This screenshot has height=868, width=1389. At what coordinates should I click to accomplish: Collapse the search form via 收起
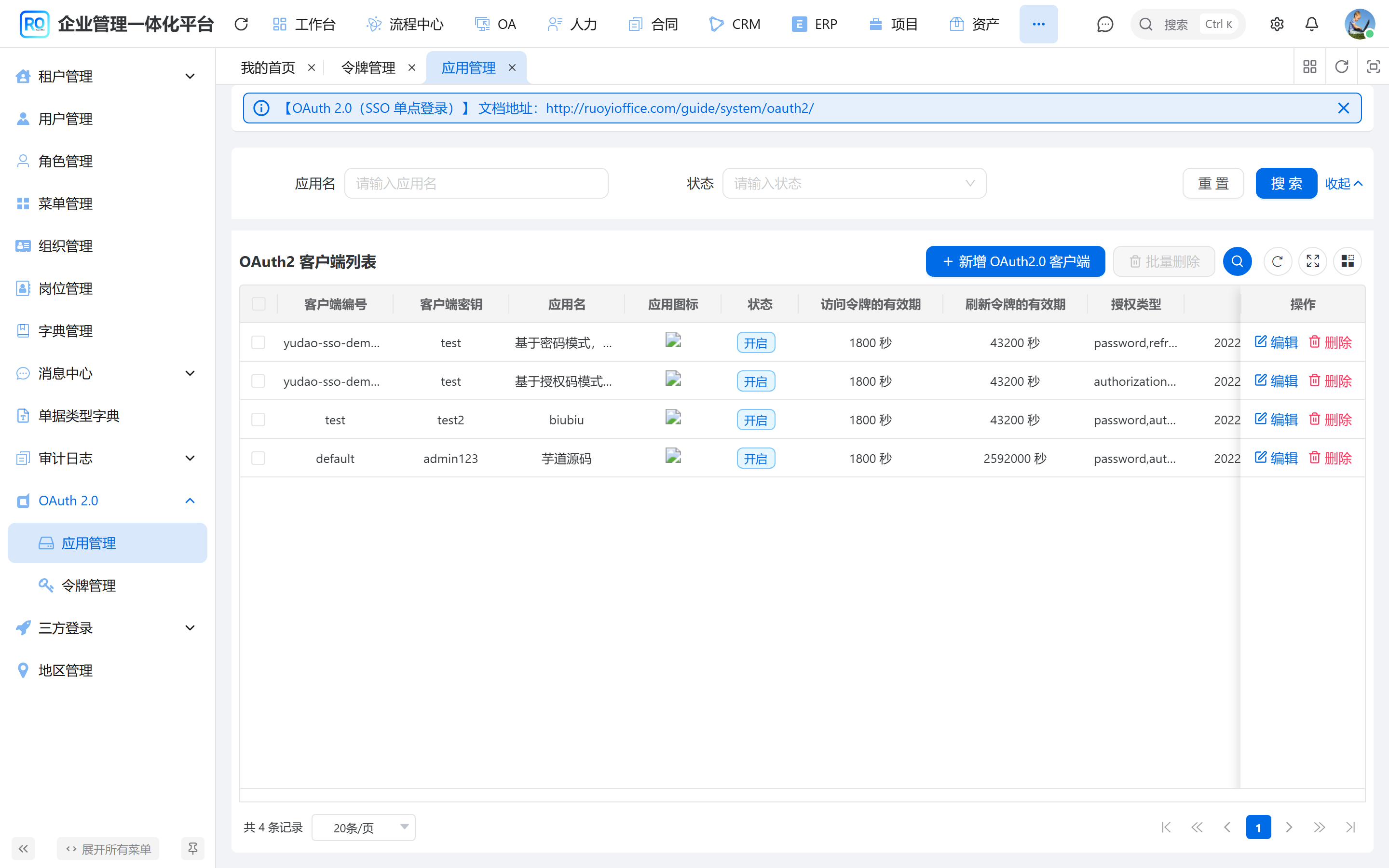point(1344,183)
